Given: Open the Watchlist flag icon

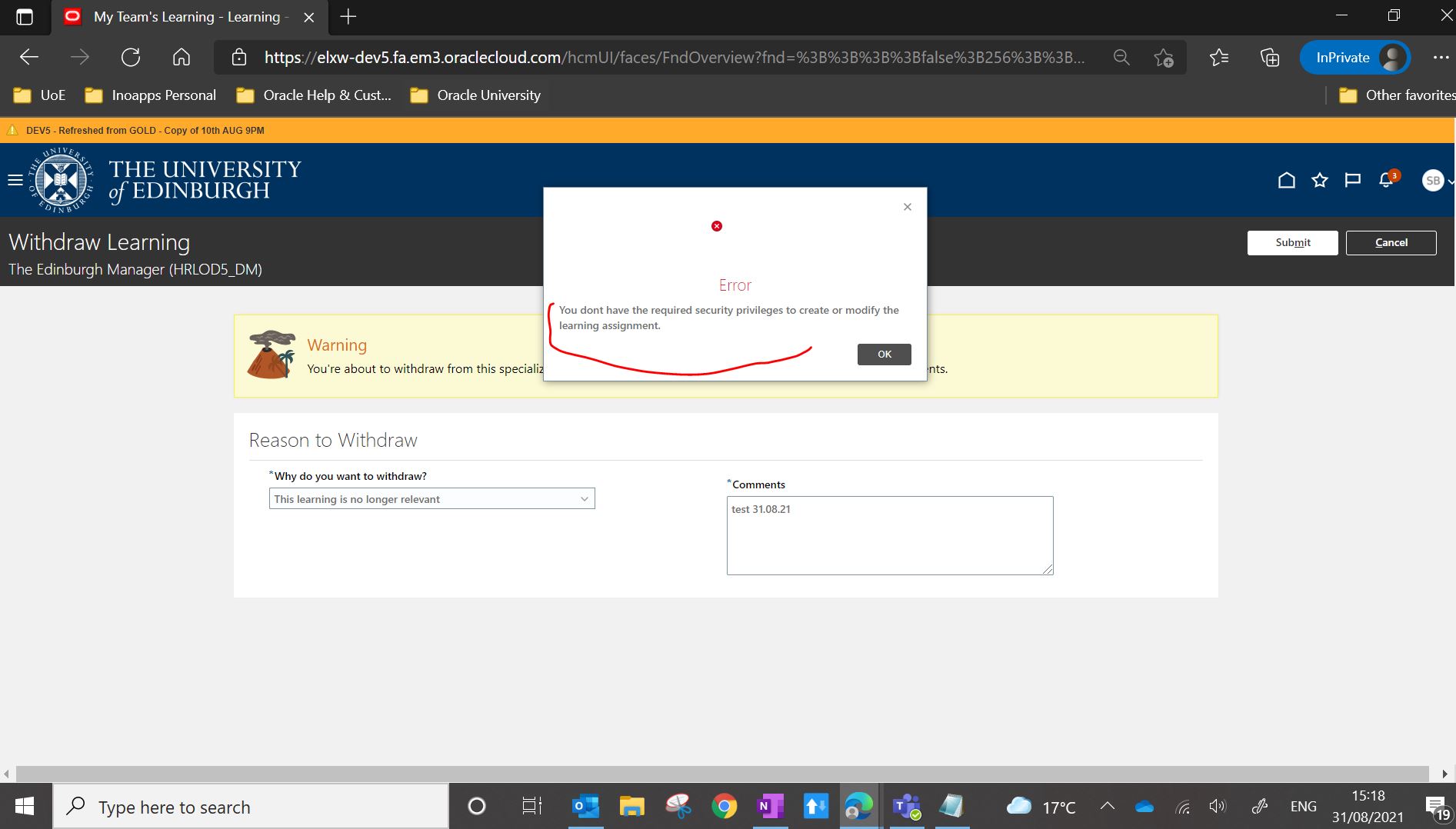Looking at the screenshot, I should pyautogui.click(x=1352, y=180).
